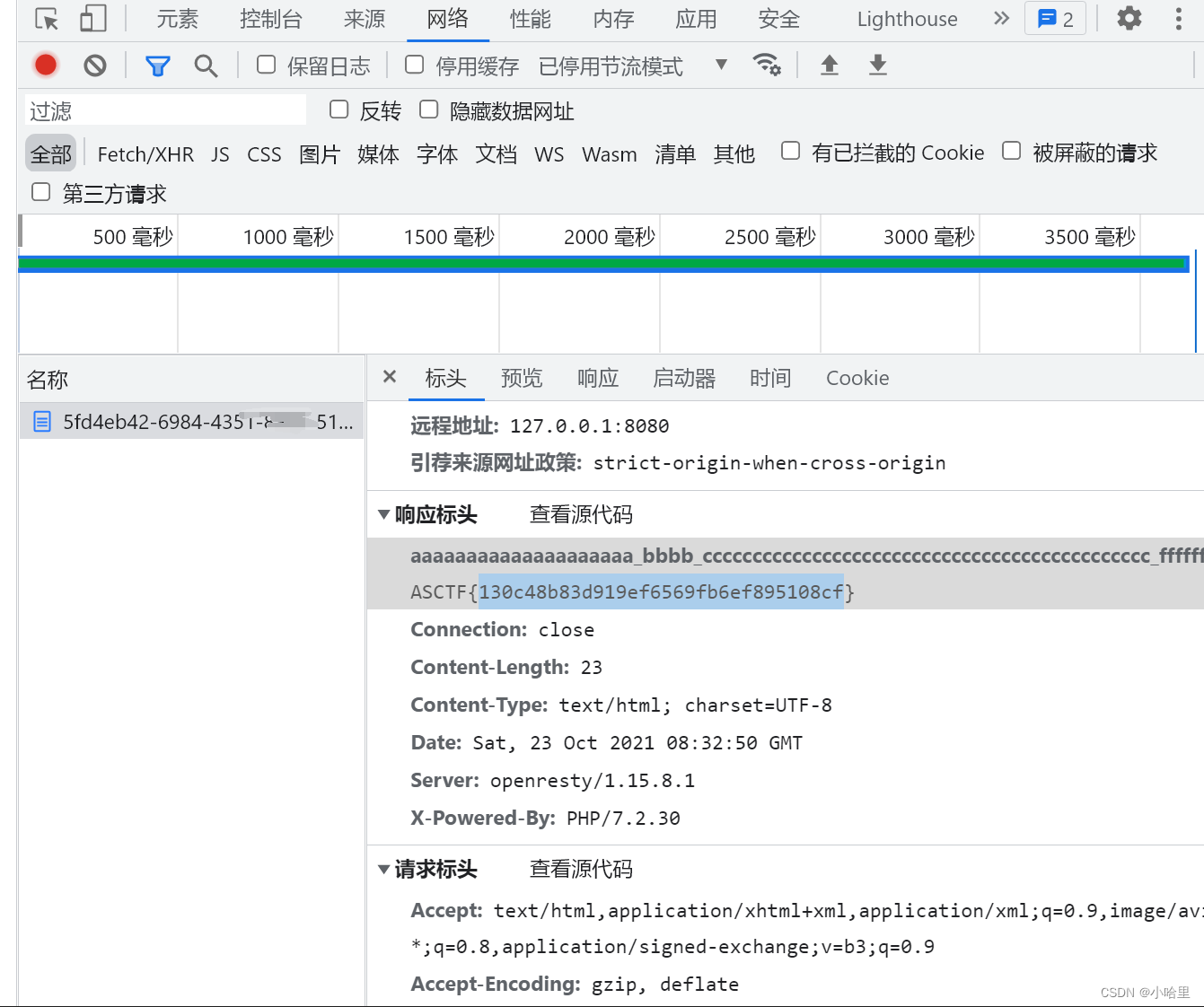Open 时间 detail tab

pos(770,378)
